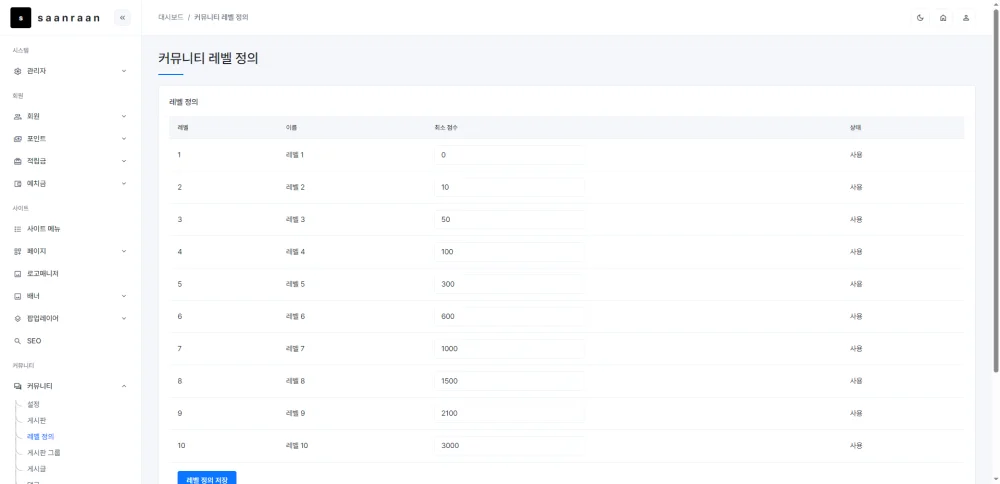Toggle dark mode with the moon icon
Screen dimensions: 1000x484
coord(920,18)
